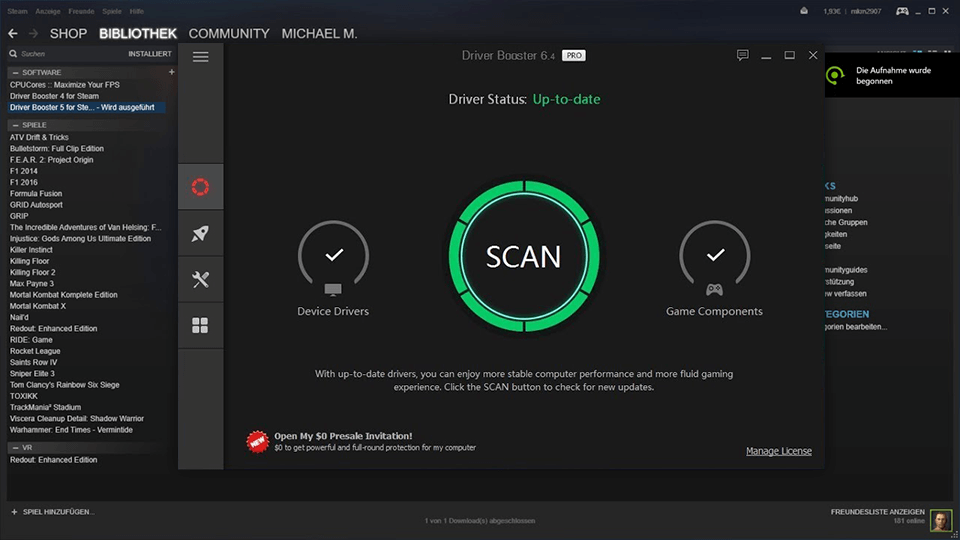Open the Action Center grid icon
Image resolution: width=960 pixels, height=540 pixels.
pyautogui.click(x=200, y=325)
